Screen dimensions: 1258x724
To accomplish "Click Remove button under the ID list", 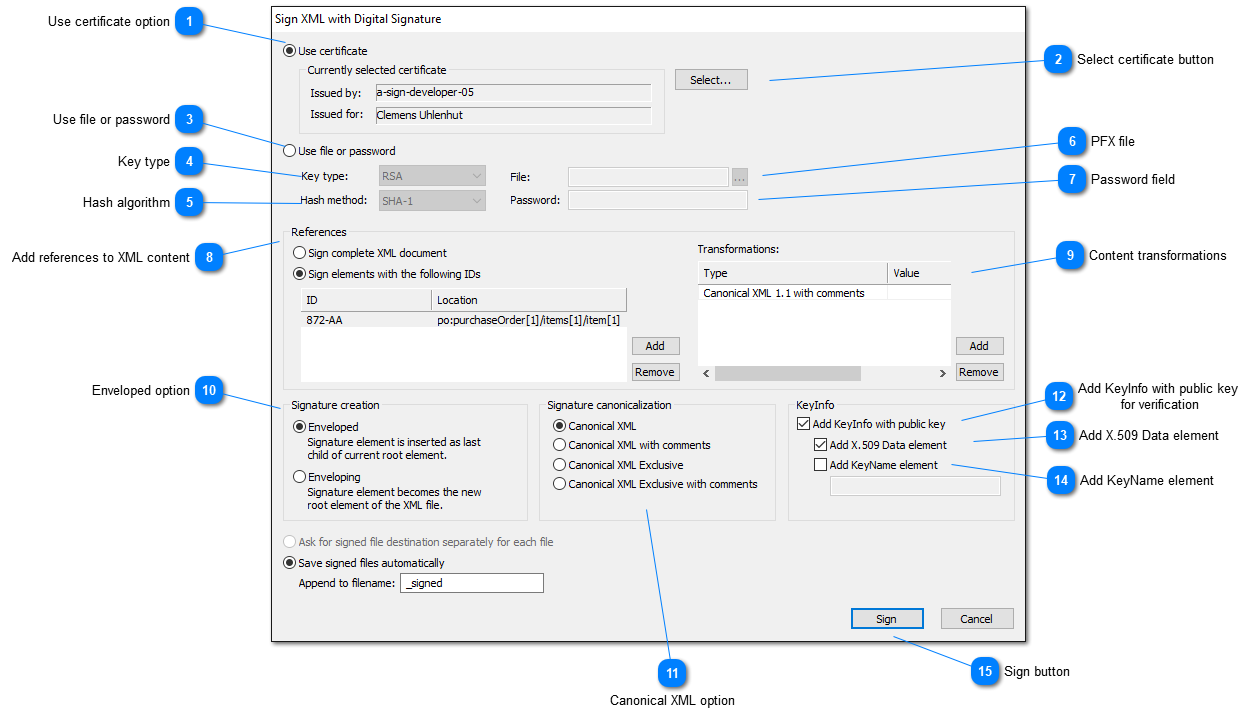I will pyautogui.click(x=655, y=372).
